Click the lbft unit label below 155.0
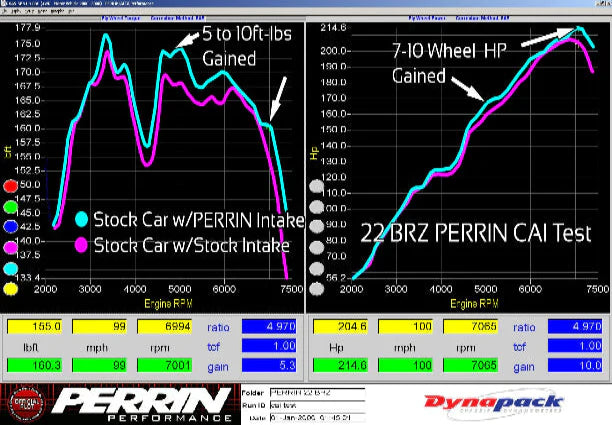Viewport: 612px width, 425px height. click(30, 347)
